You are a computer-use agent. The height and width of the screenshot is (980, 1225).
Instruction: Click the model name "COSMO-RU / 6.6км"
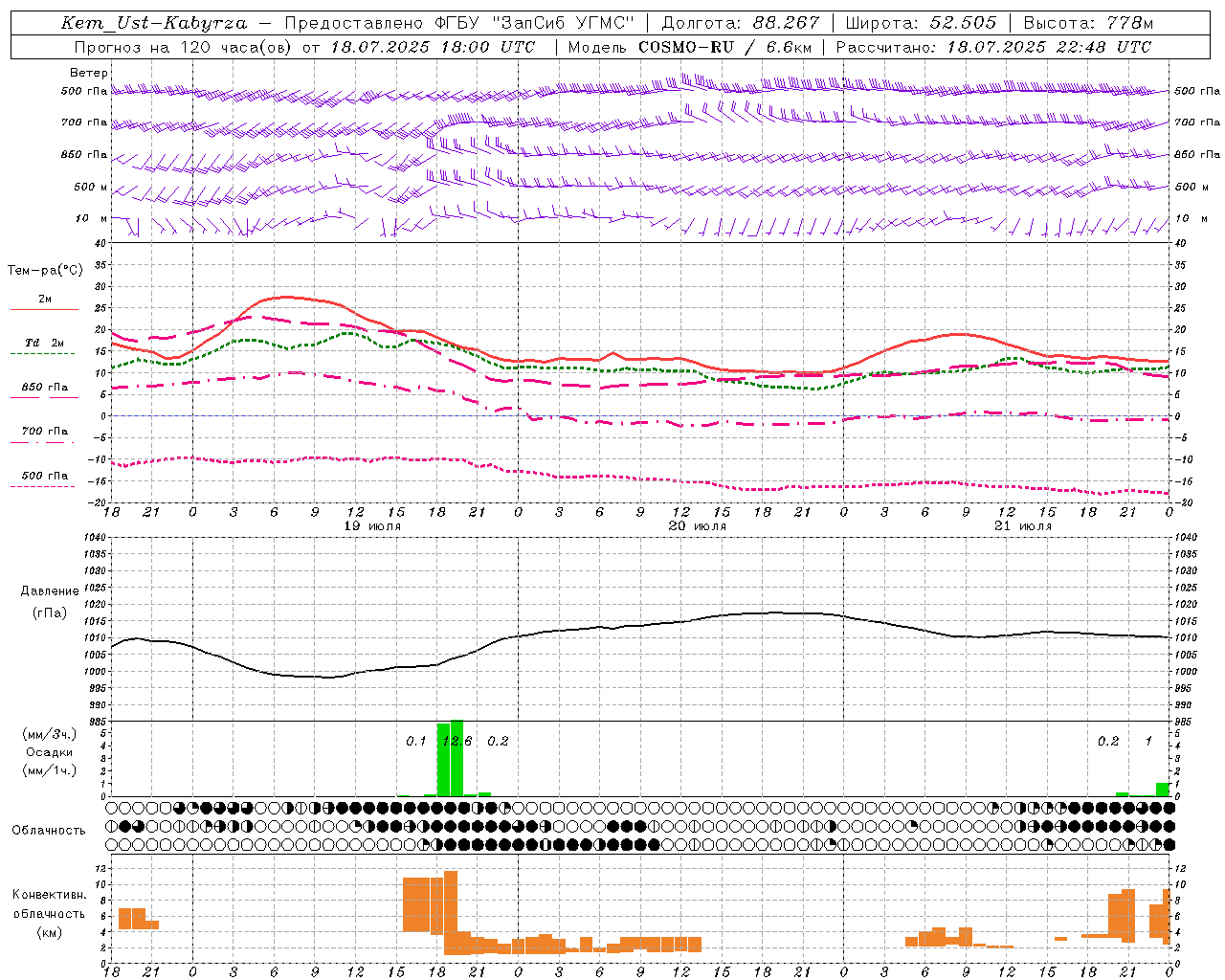(x=725, y=47)
